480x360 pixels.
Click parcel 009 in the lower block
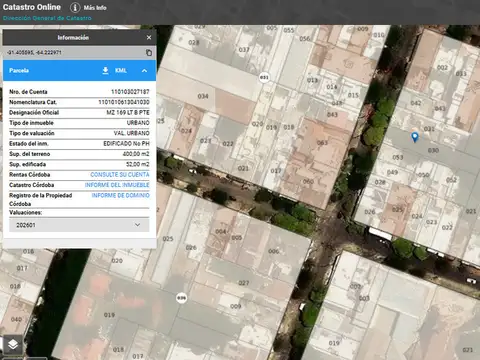(x=235, y=306)
